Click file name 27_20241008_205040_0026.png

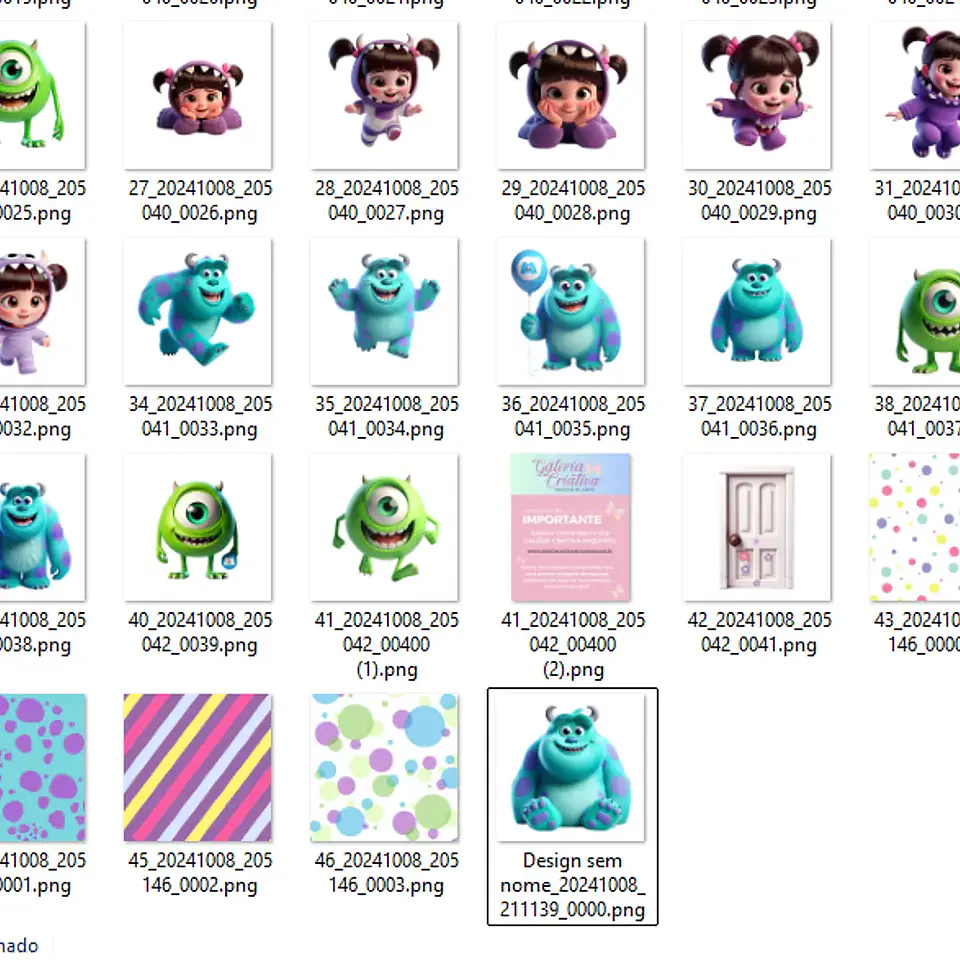[200, 201]
